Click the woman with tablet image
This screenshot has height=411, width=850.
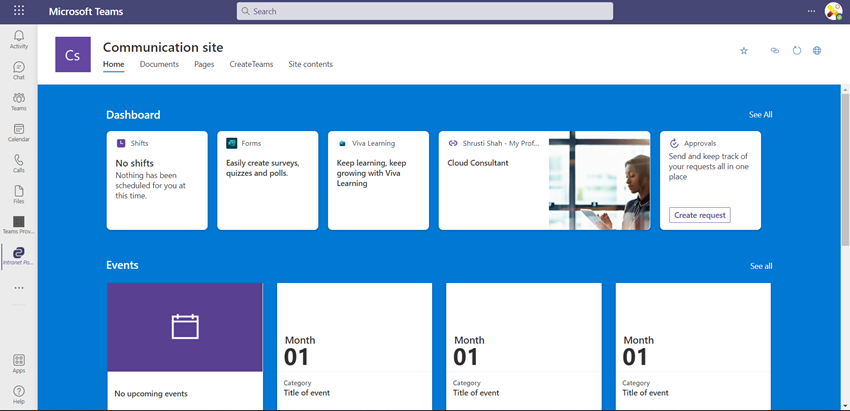coord(600,181)
